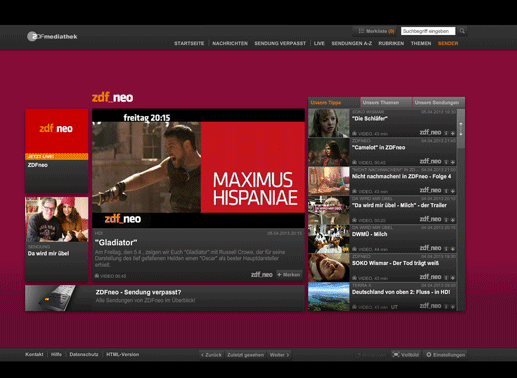Click the DWMÜ - Milch title
Screen dimensions: 517x378
tap(370, 234)
